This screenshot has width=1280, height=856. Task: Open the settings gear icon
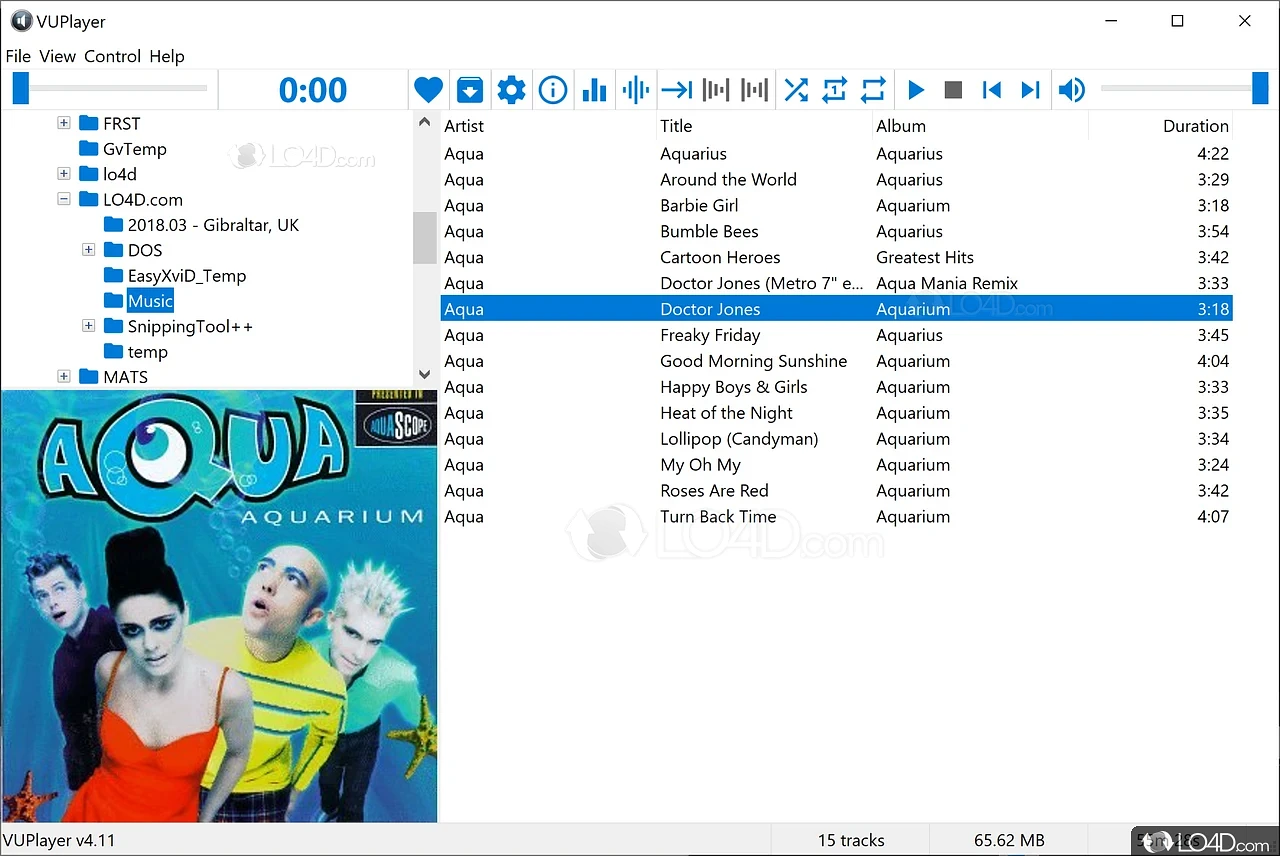(x=511, y=89)
